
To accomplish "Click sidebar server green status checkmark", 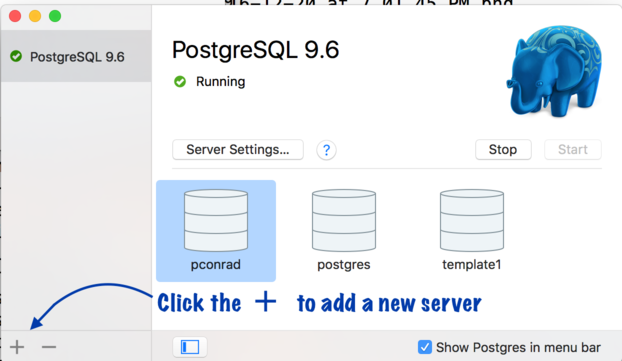I will (16, 56).
